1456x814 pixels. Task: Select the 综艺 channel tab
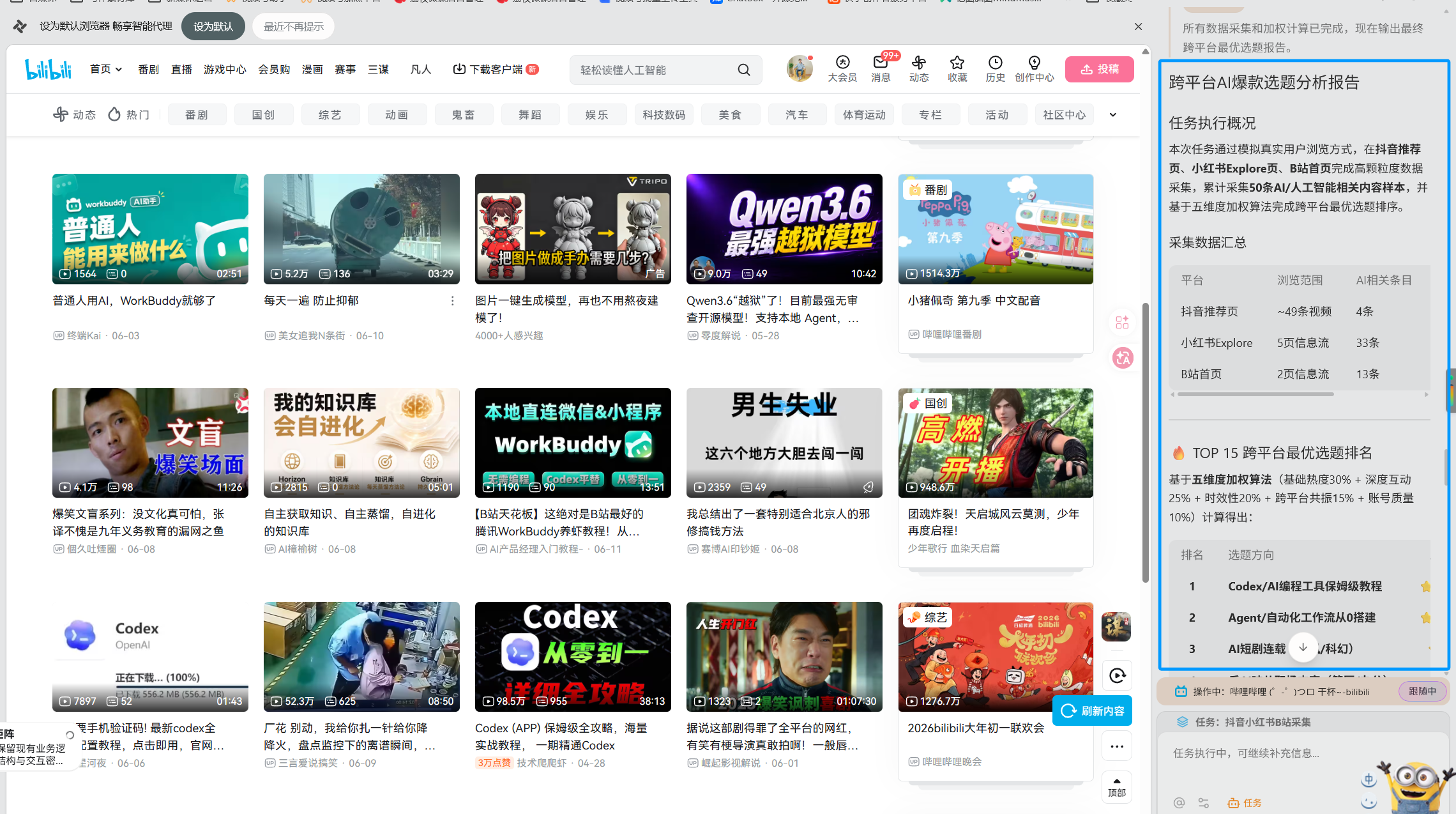tap(330, 114)
